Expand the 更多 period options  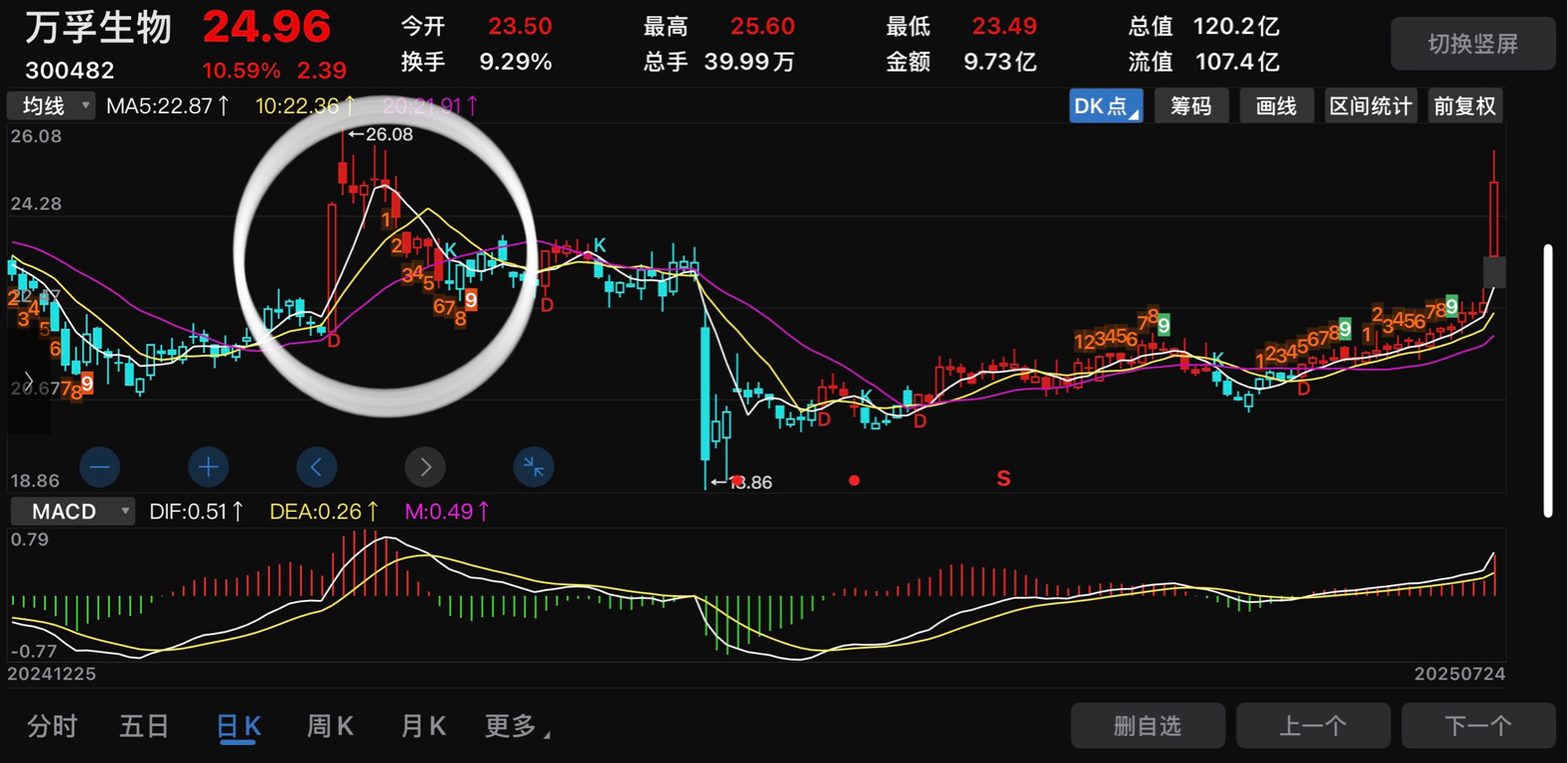point(518,726)
